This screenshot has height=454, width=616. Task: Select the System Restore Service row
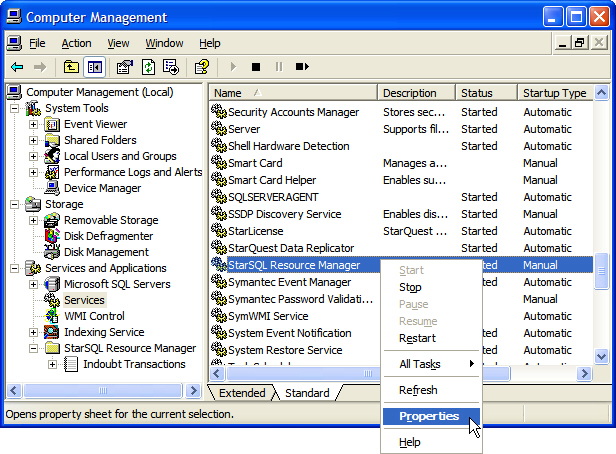(x=285, y=350)
